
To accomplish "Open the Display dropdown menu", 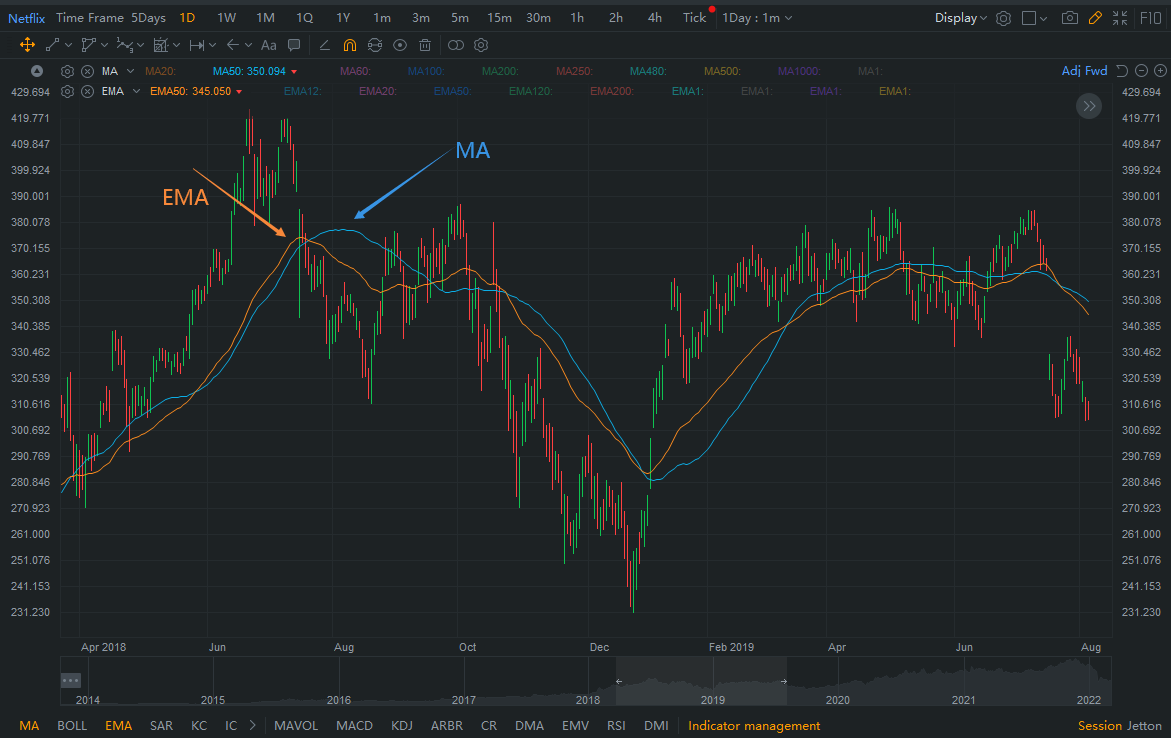I will point(960,18).
